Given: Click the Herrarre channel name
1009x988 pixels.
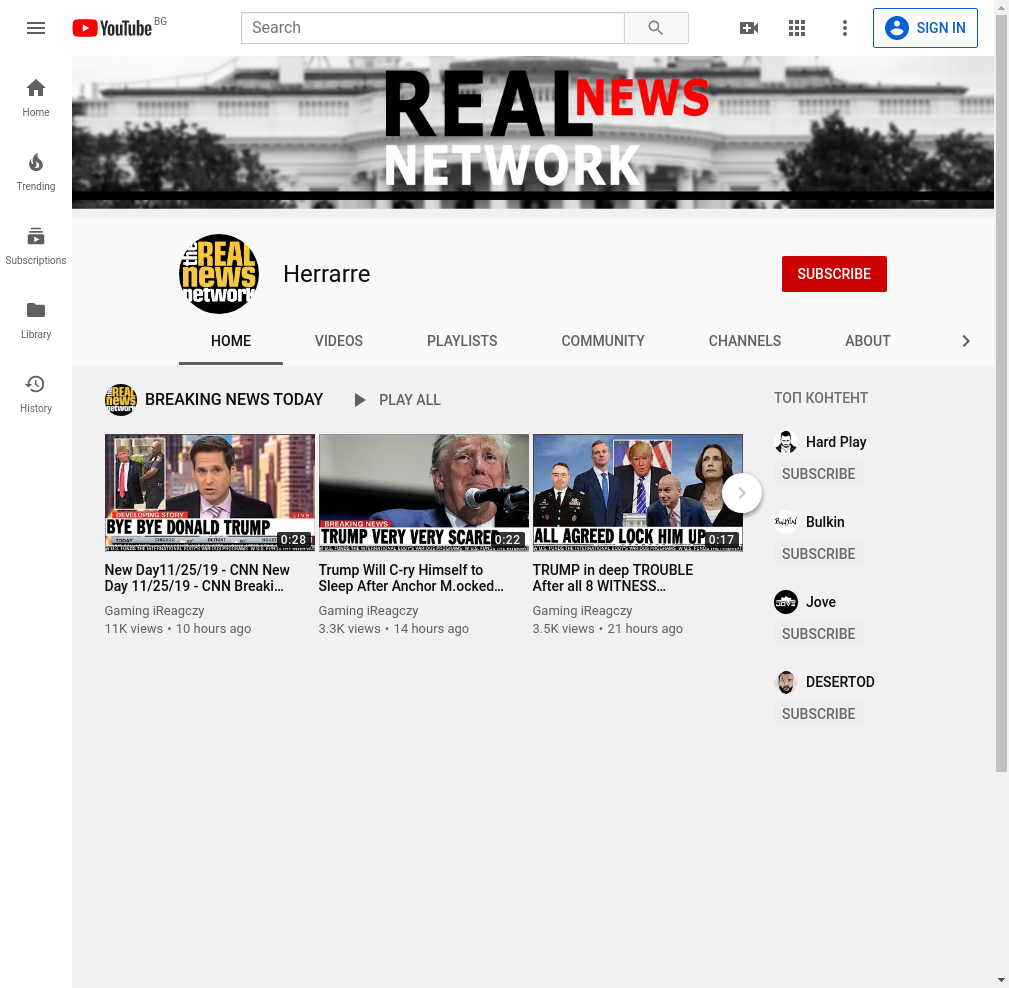Looking at the screenshot, I should coord(327,274).
